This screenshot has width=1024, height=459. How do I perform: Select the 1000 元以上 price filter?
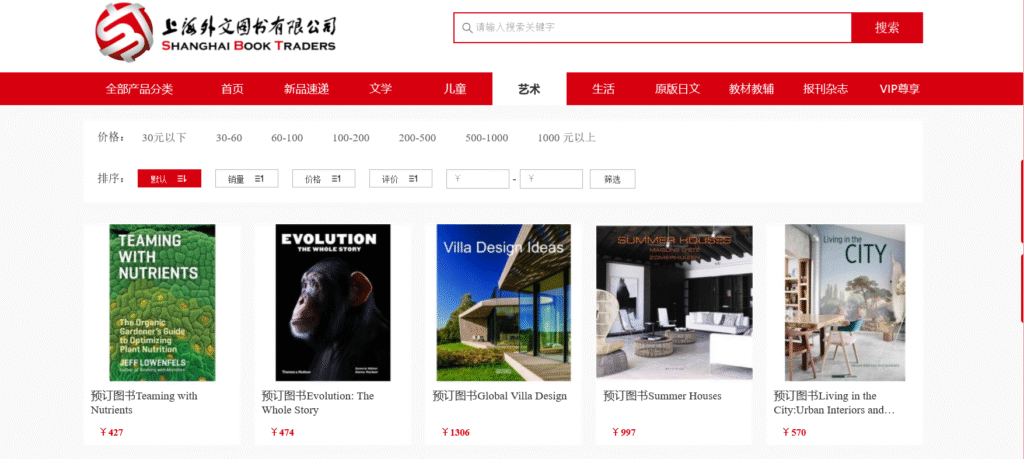[566, 138]
